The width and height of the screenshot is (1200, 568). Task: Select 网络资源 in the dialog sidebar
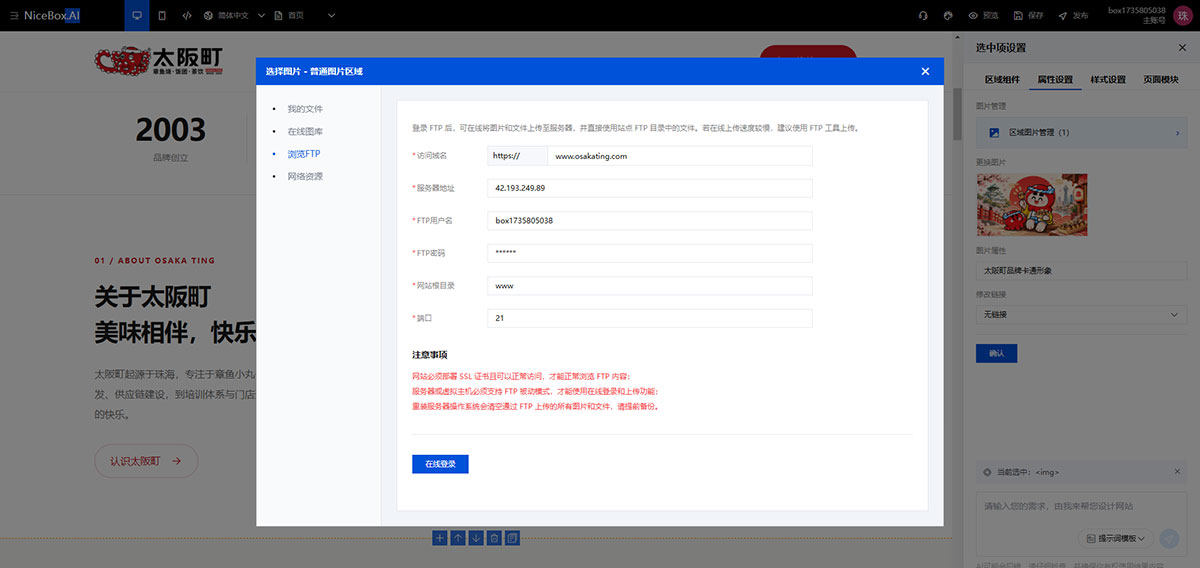[x=305, y=176]
